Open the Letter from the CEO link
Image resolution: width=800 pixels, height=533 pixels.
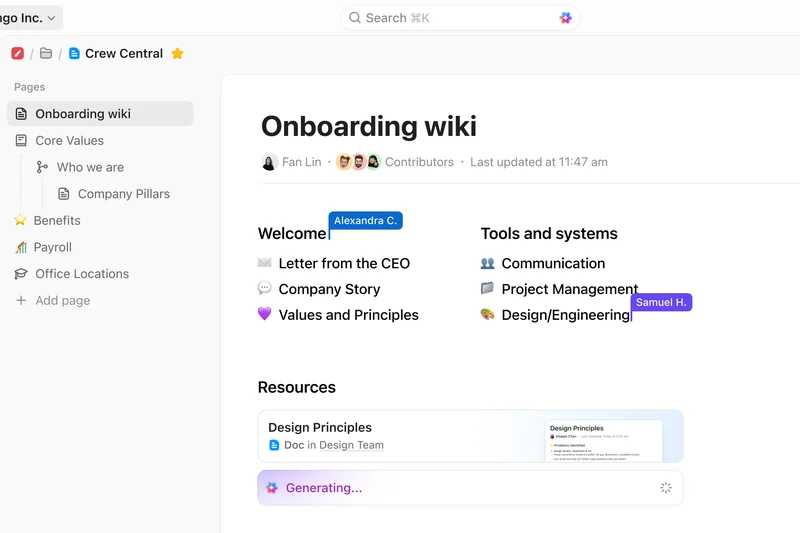pyautogui.click(x=344, y=263)
